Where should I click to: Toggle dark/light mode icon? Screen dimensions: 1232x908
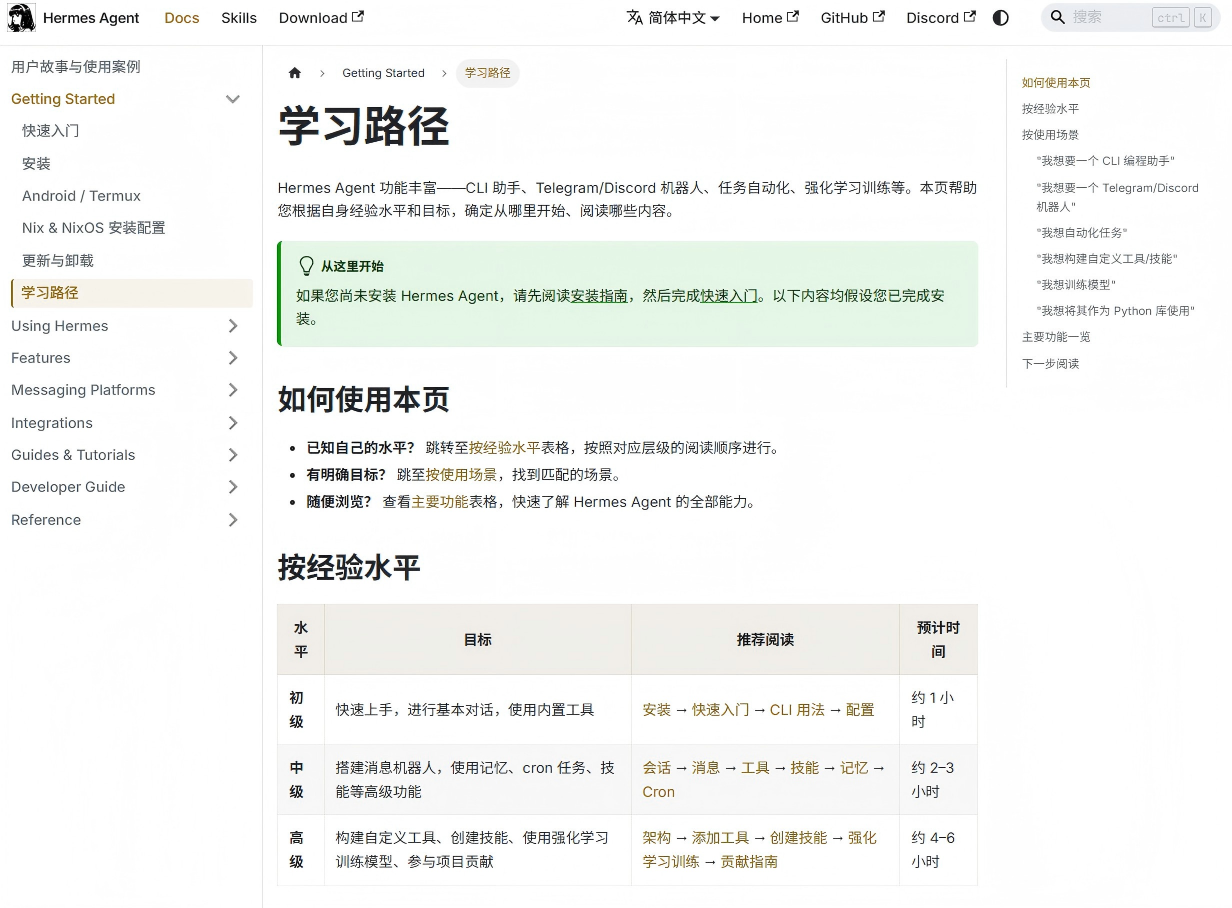pos(1001,18)
